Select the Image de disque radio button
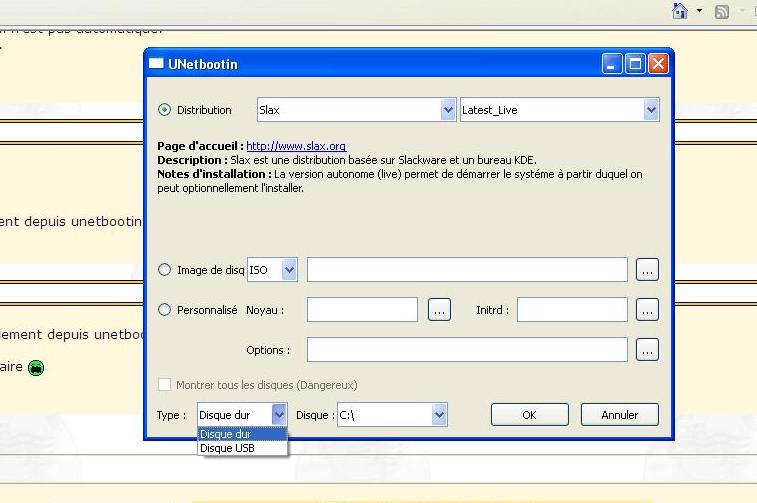757x503 pixels. (165, 269)
